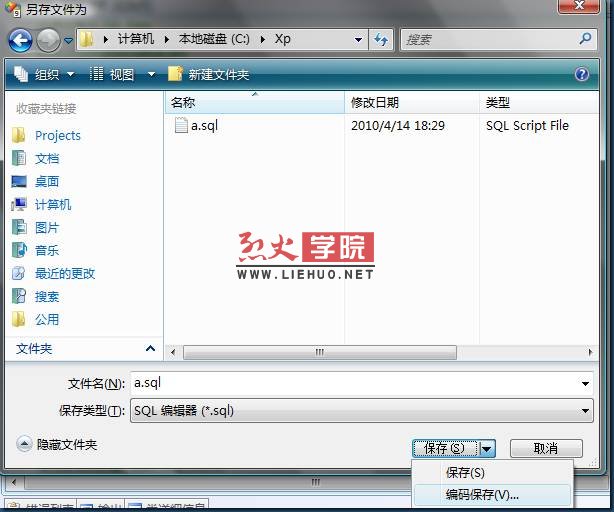
Task: Click the 取消 cancel button
Action: pyautogui.click(x=546, y=448)
